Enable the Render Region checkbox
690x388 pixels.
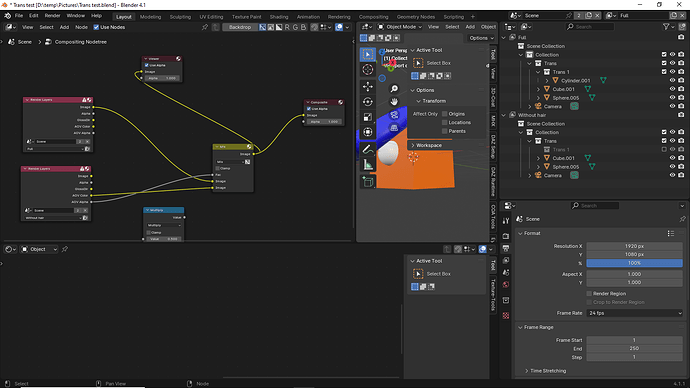point(589,293)
